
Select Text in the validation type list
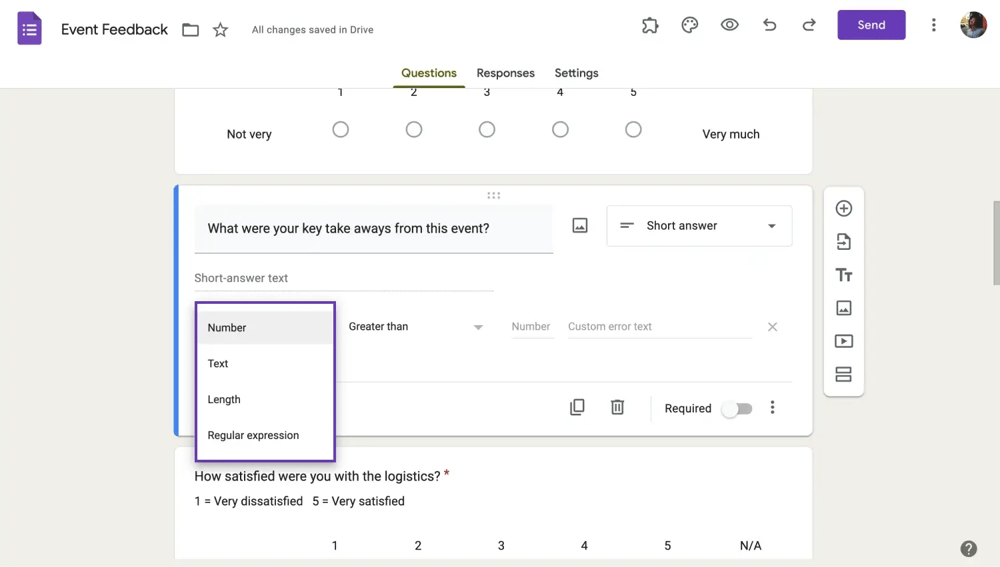[218, 363]
